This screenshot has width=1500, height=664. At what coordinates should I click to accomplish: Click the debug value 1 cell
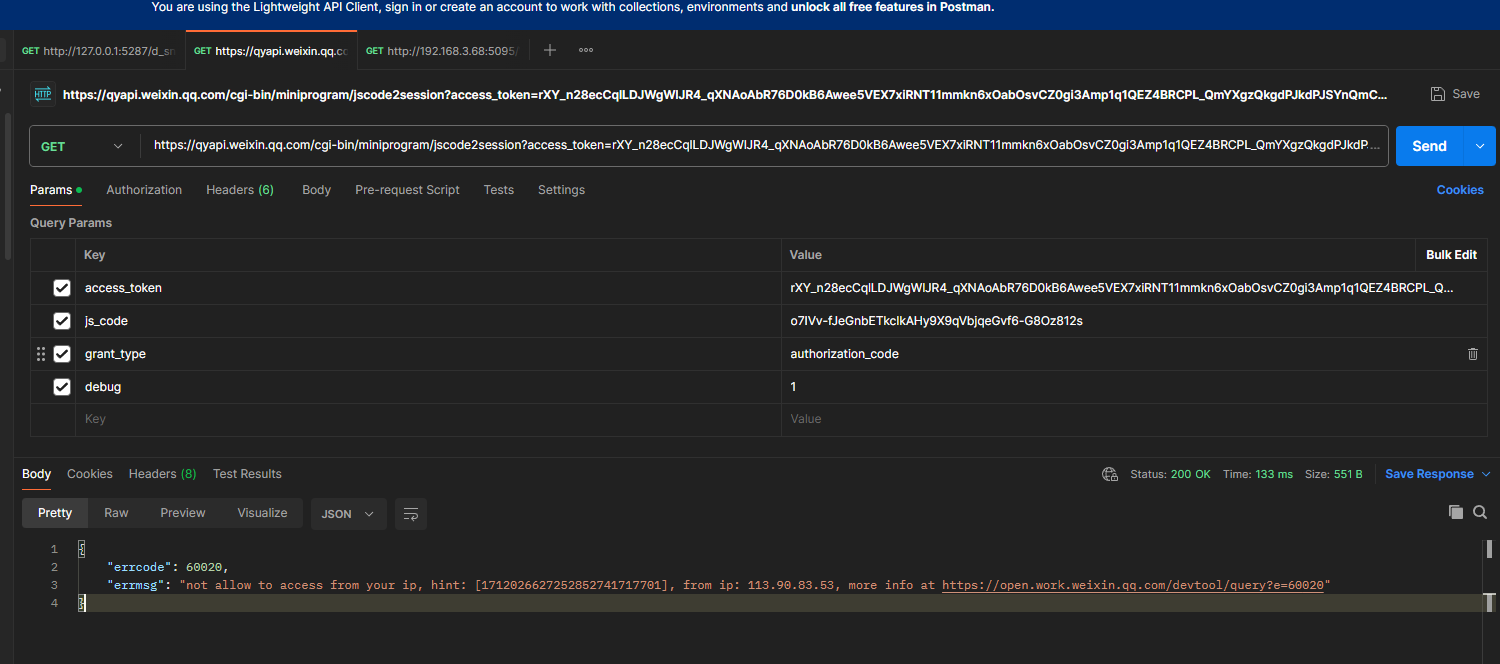1135,387
